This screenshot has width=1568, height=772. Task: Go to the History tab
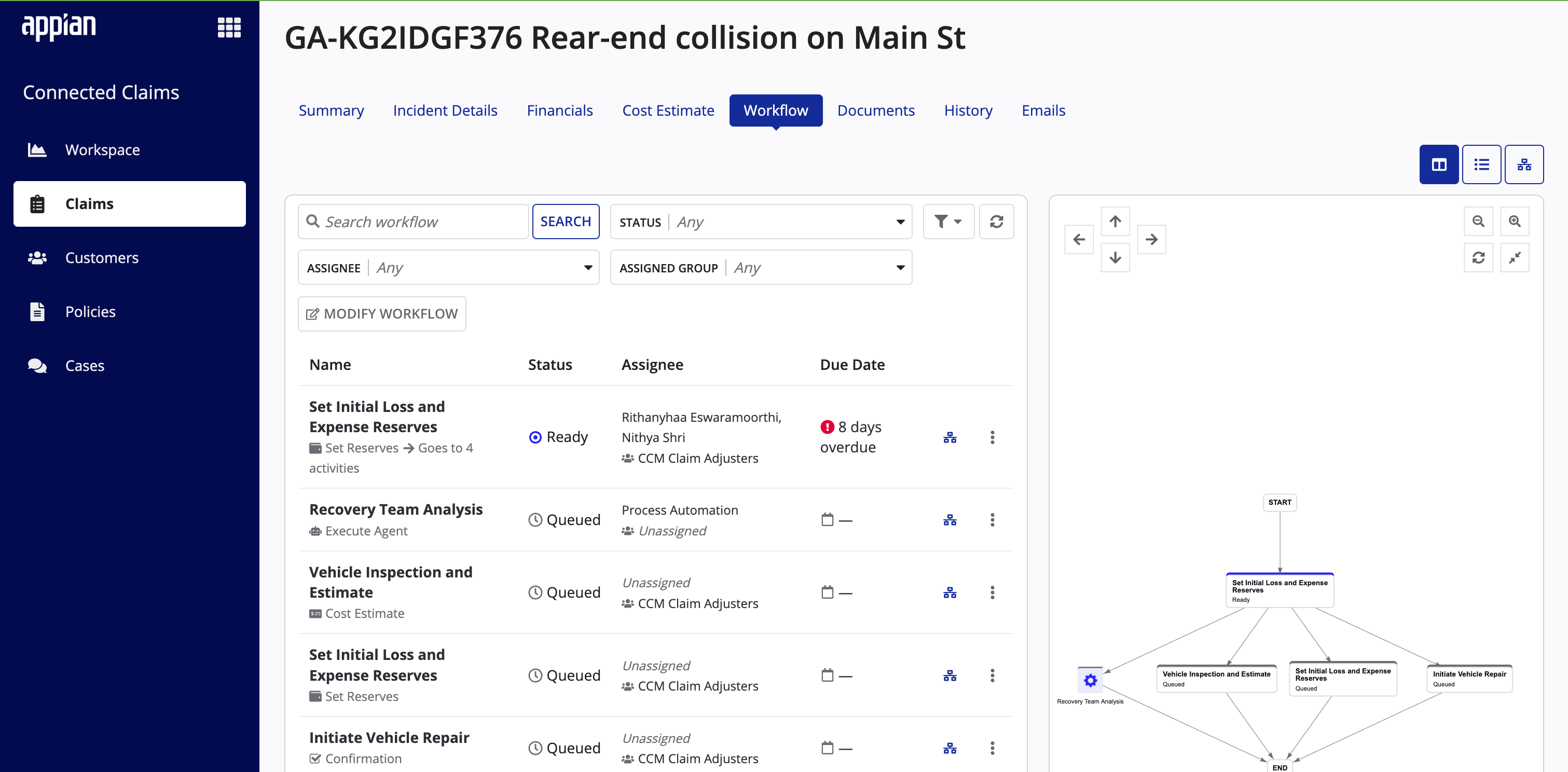[968, 111]
